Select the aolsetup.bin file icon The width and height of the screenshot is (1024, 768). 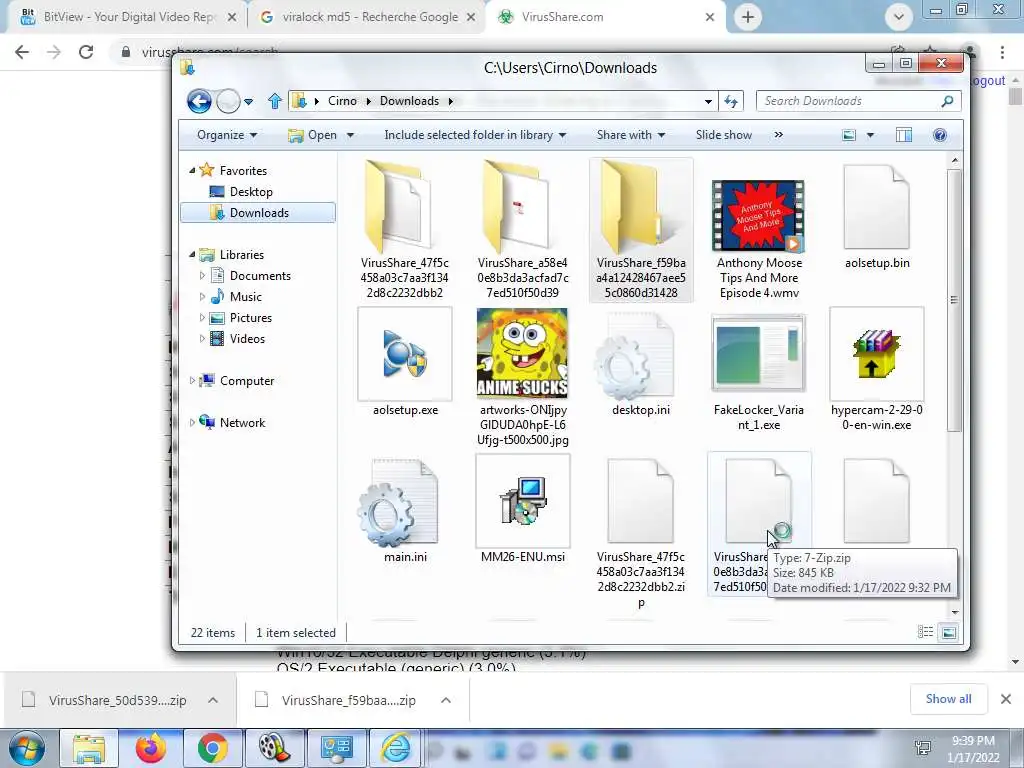(876, 207)
